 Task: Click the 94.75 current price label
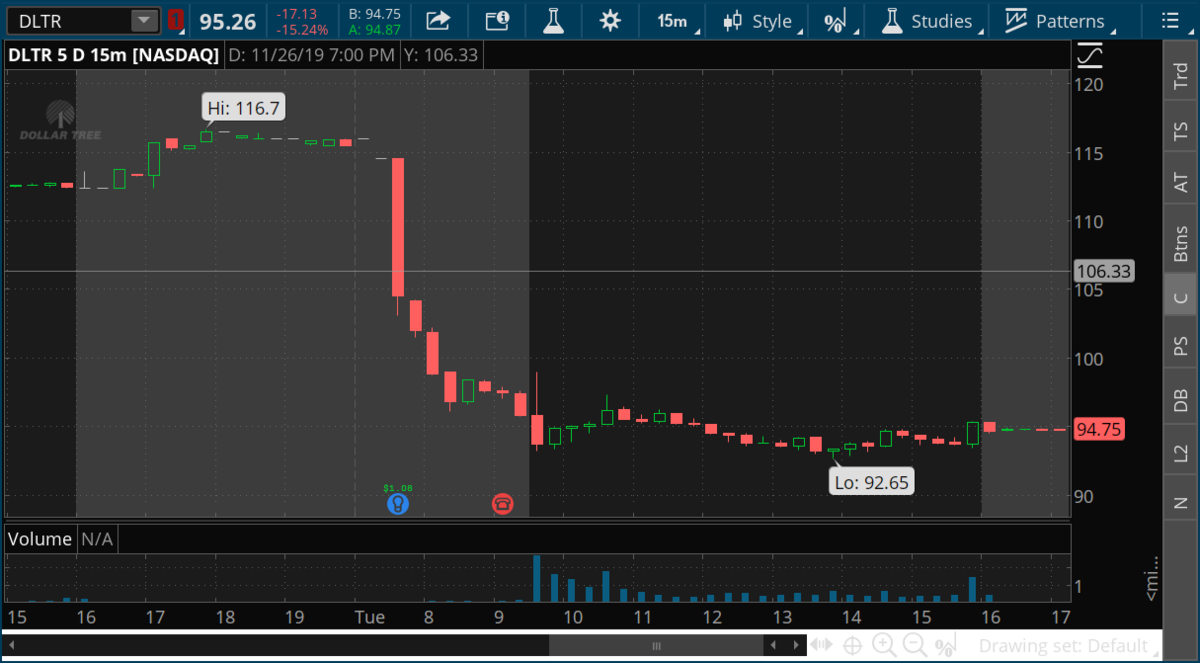[1097, 430]
